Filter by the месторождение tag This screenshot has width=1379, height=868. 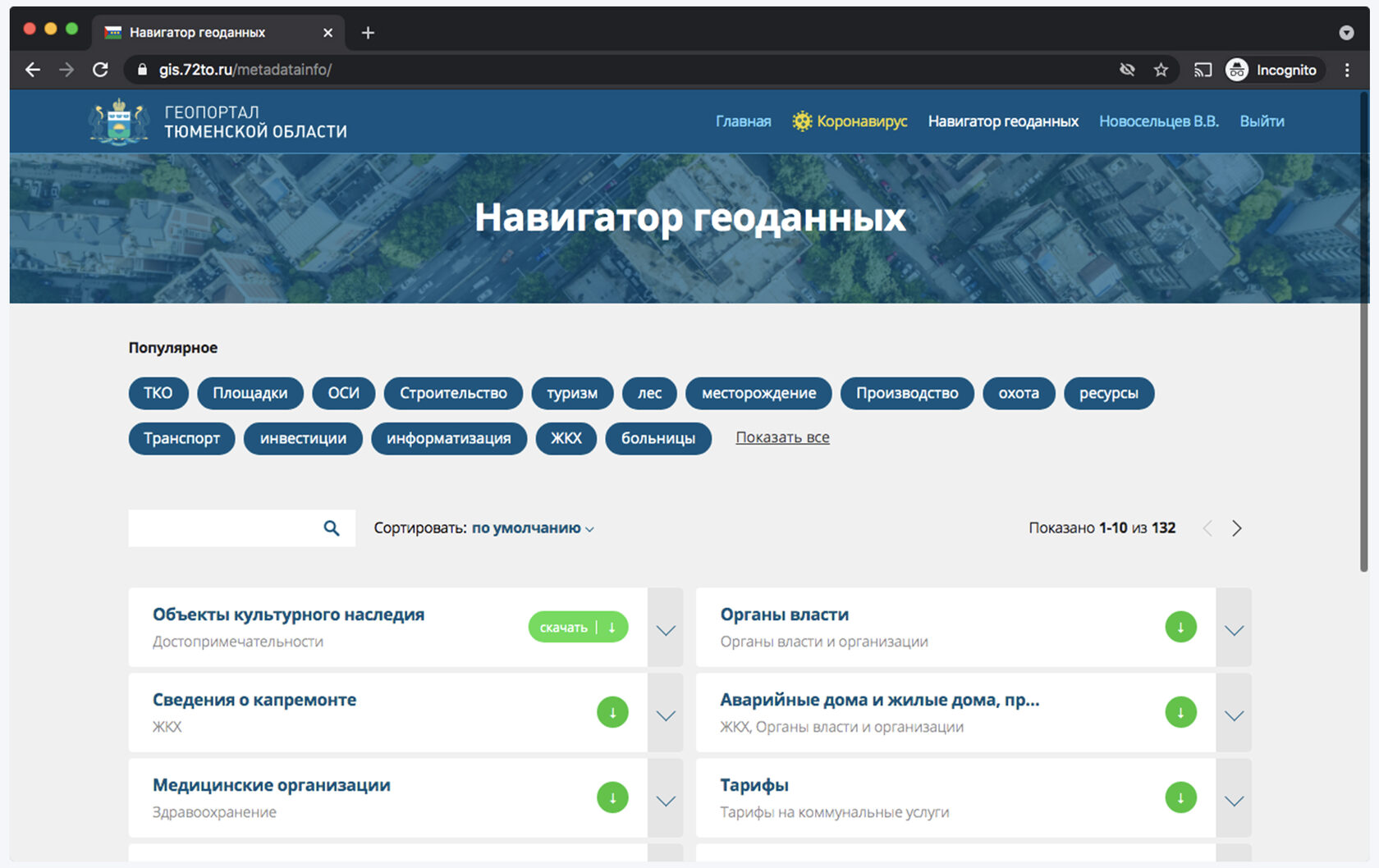click(758, 393)
